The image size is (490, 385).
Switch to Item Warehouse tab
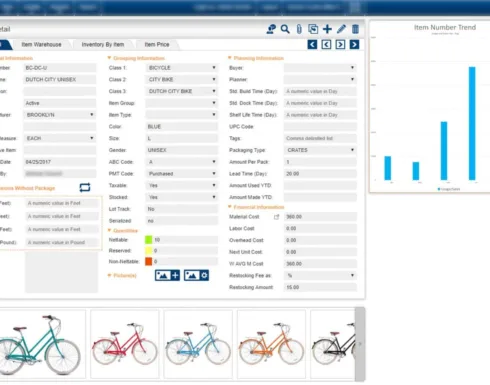[x=41, y=45]
